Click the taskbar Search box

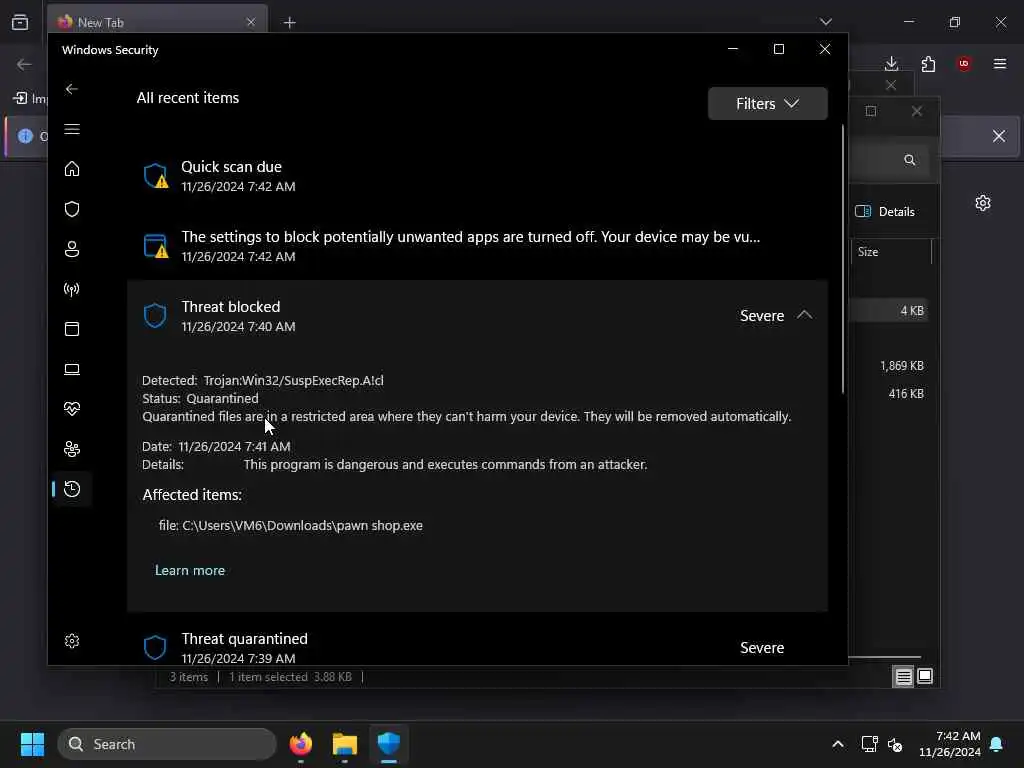167,744
